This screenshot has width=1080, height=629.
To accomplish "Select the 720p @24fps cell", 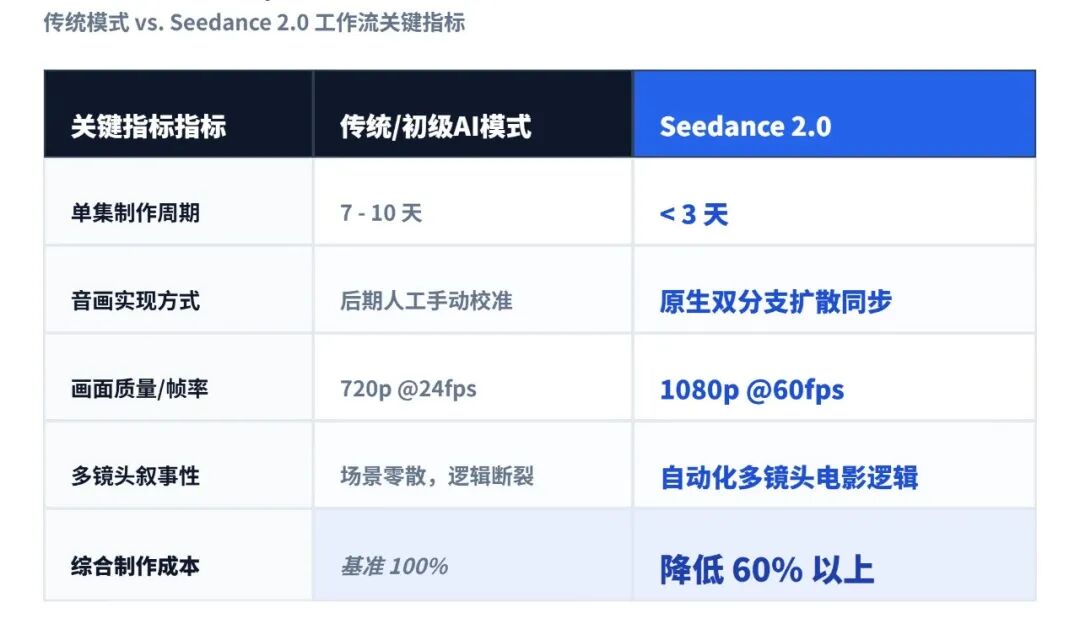I will 408,389.
